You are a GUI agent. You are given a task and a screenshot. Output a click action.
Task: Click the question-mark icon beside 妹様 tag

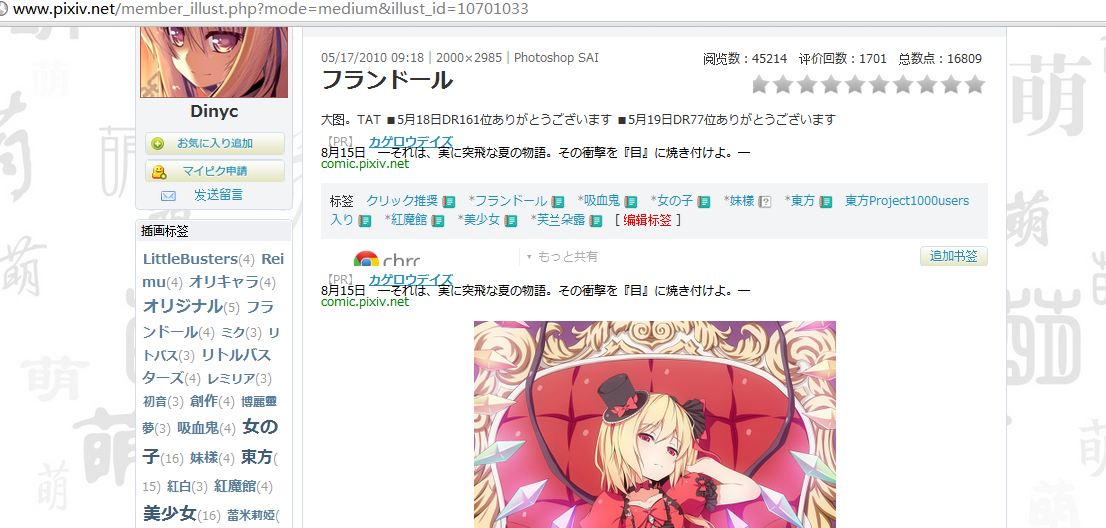pos(765,202)
